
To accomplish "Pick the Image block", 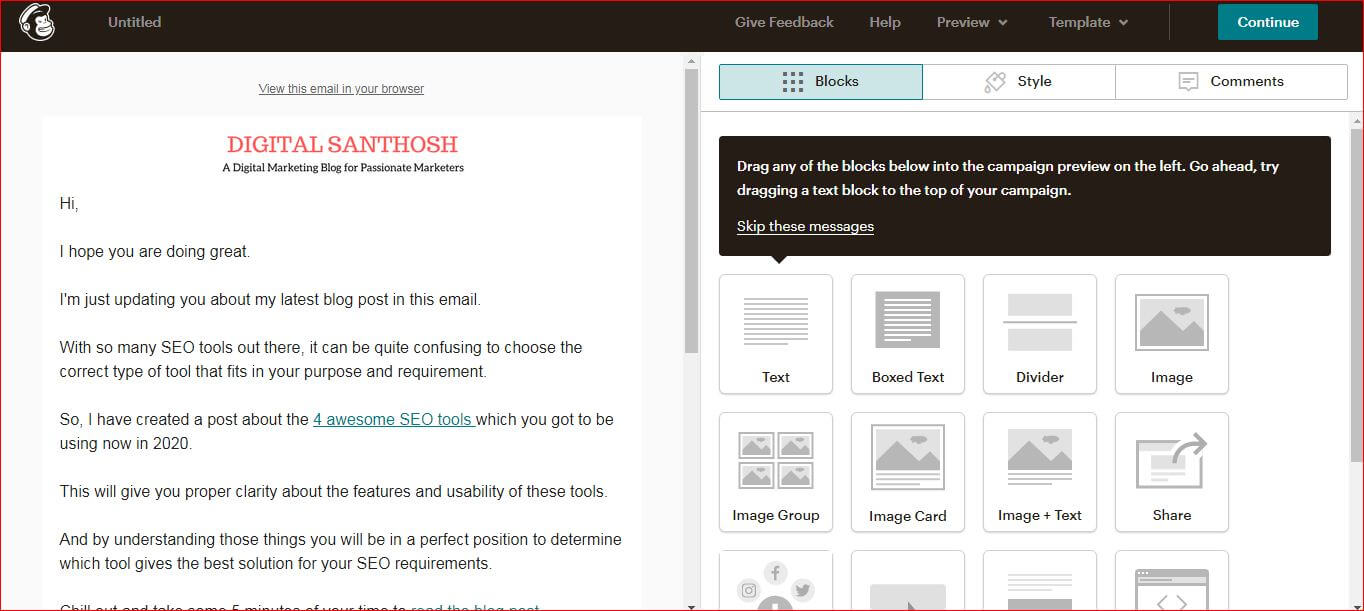I will [x=1172, y=334].
